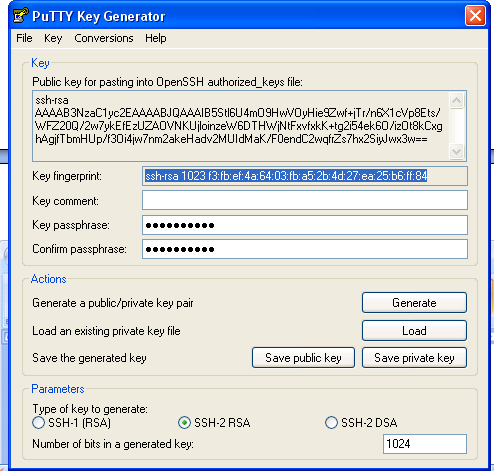Click Save private key button
Screen dimensions: 494x471
click(x=414, y=358)
